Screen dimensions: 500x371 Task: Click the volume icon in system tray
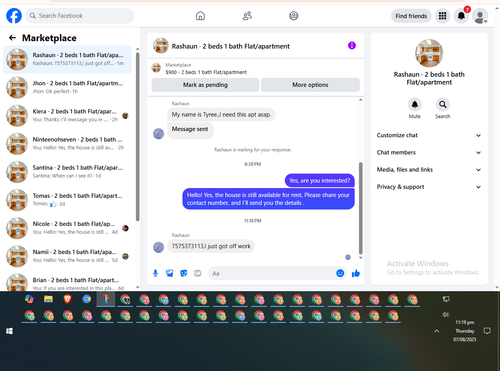[446, 314]
